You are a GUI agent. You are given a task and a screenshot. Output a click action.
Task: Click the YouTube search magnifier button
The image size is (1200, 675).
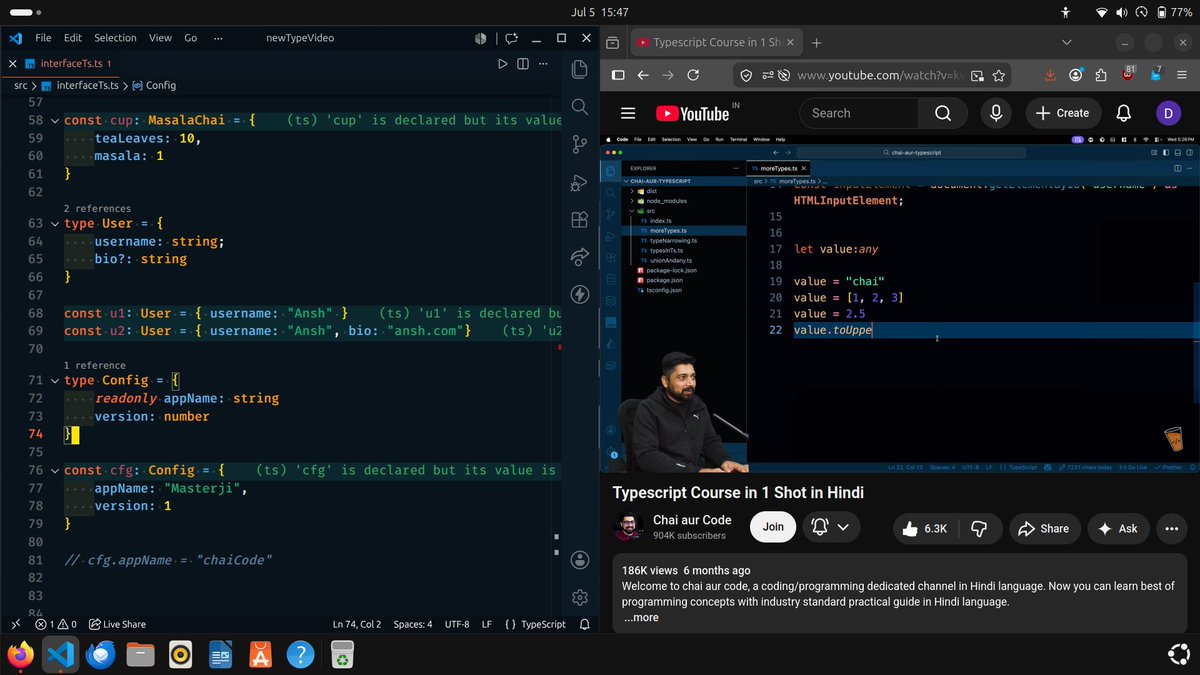click(x=942, y=113)
